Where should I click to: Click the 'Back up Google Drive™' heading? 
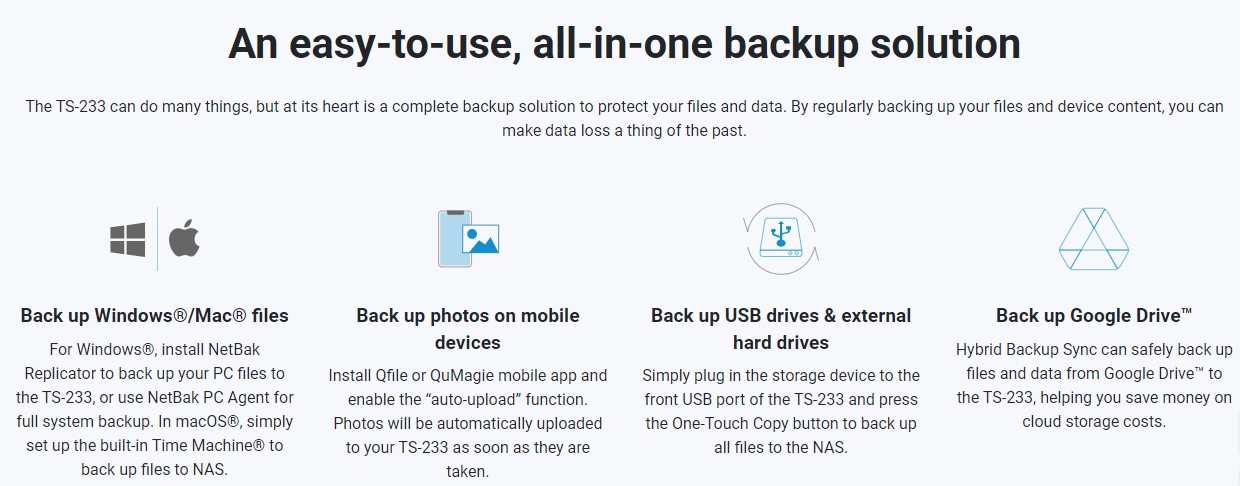coord(1094,316)
